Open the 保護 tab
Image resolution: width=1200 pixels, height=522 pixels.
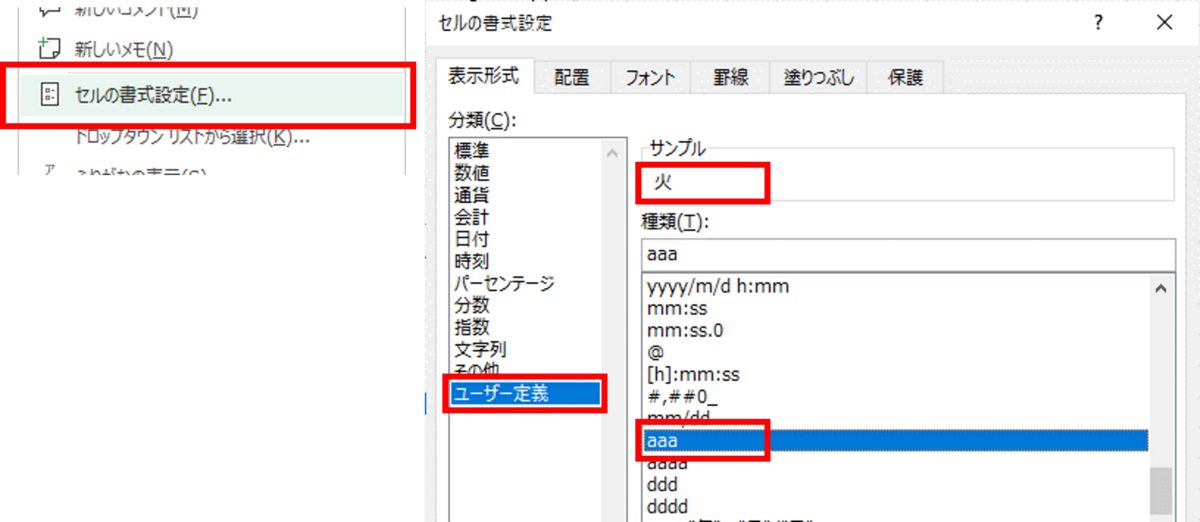tap(904, 78)
